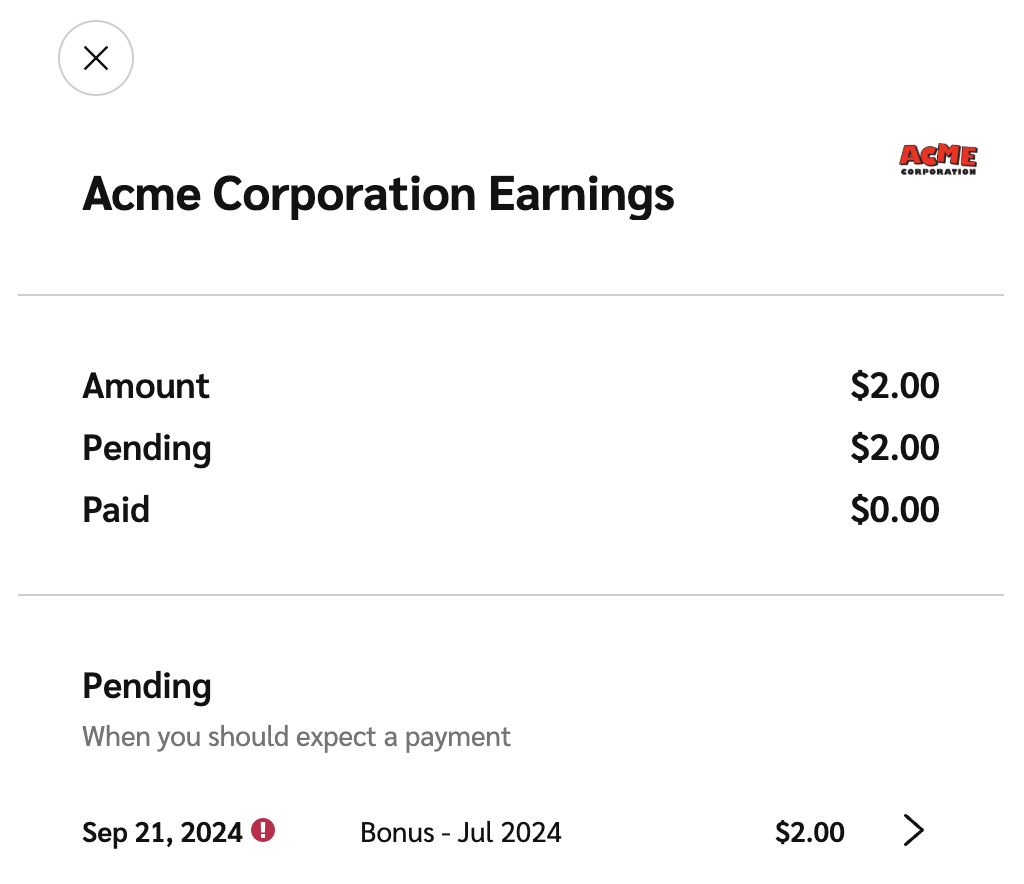Click the $2.00 value next to summary Pending
Image resolution: width=1024 pixels, height=884 pixels.
[x=894, y=448]
